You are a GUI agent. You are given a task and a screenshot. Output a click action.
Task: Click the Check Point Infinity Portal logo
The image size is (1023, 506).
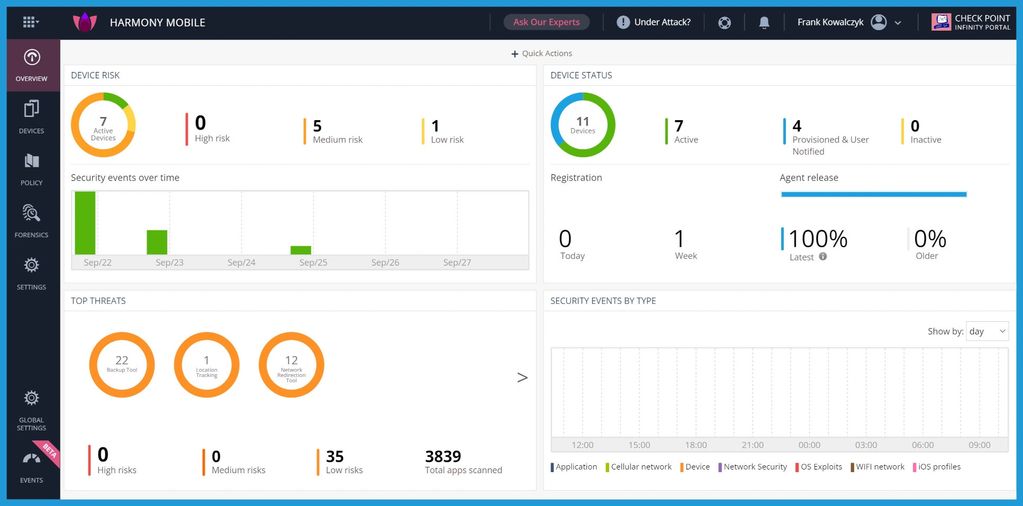[971, 22]
